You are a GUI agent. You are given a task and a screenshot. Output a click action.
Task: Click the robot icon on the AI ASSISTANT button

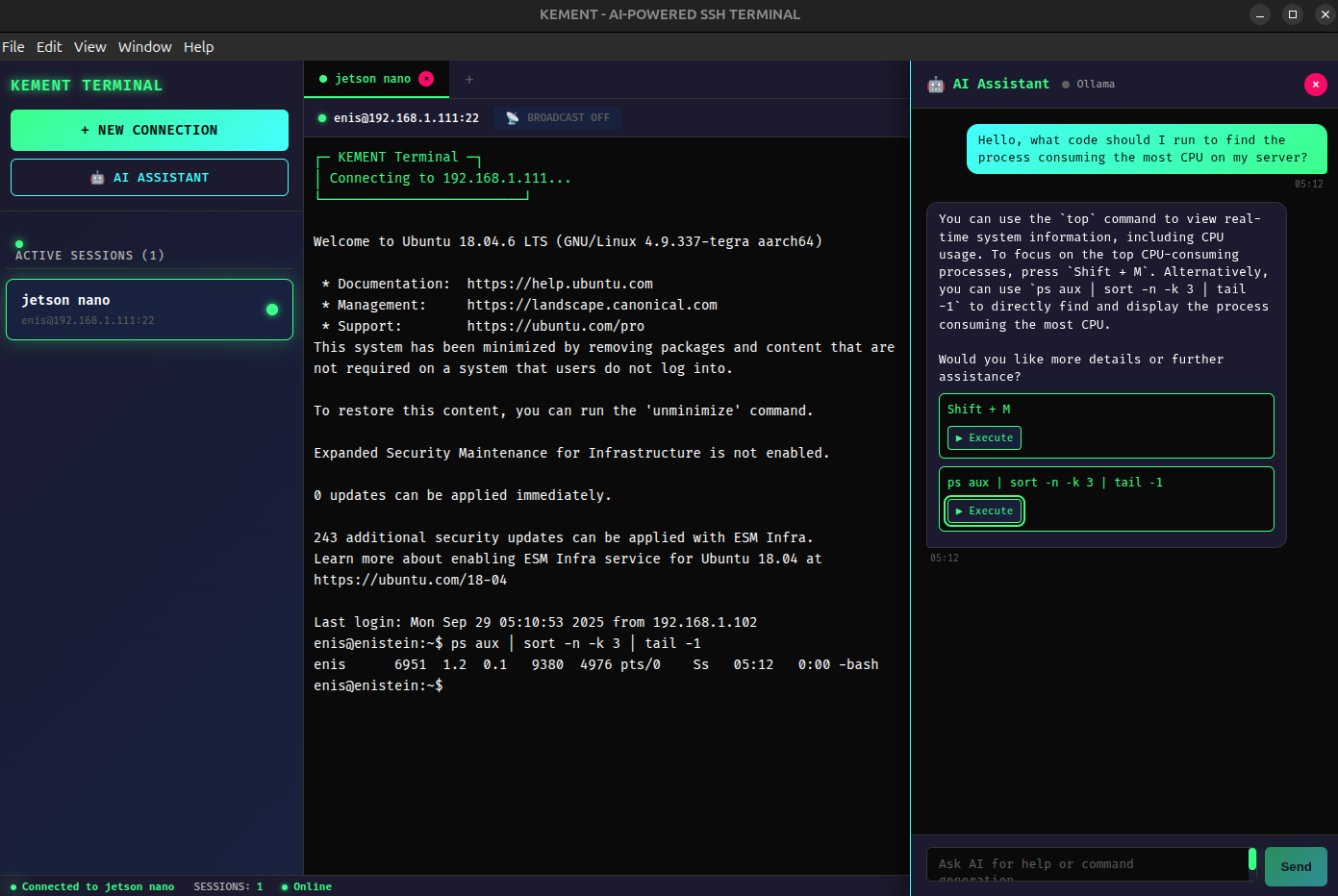(97, 178)
